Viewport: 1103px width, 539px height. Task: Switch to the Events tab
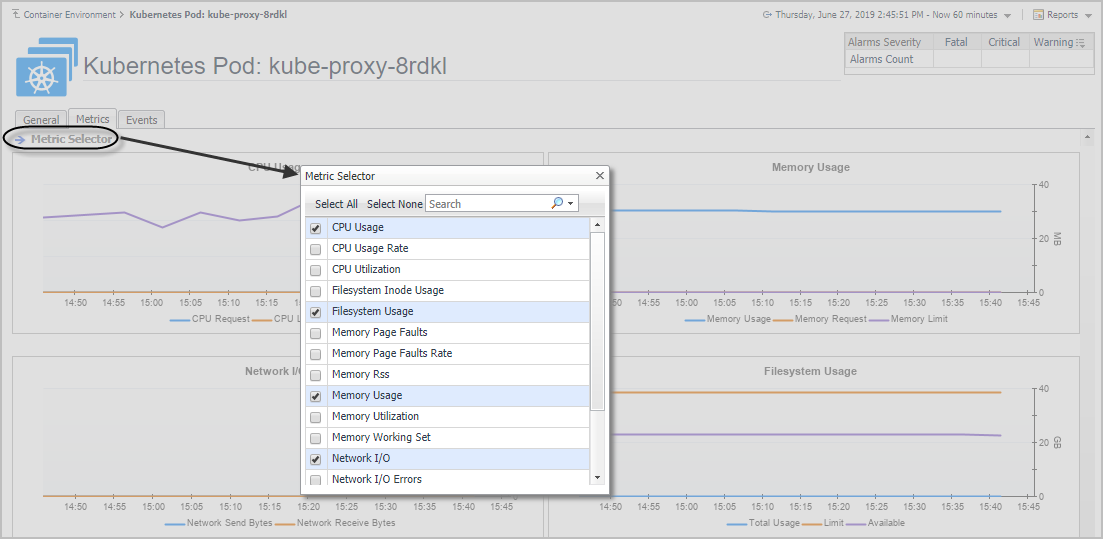point(141,120)
